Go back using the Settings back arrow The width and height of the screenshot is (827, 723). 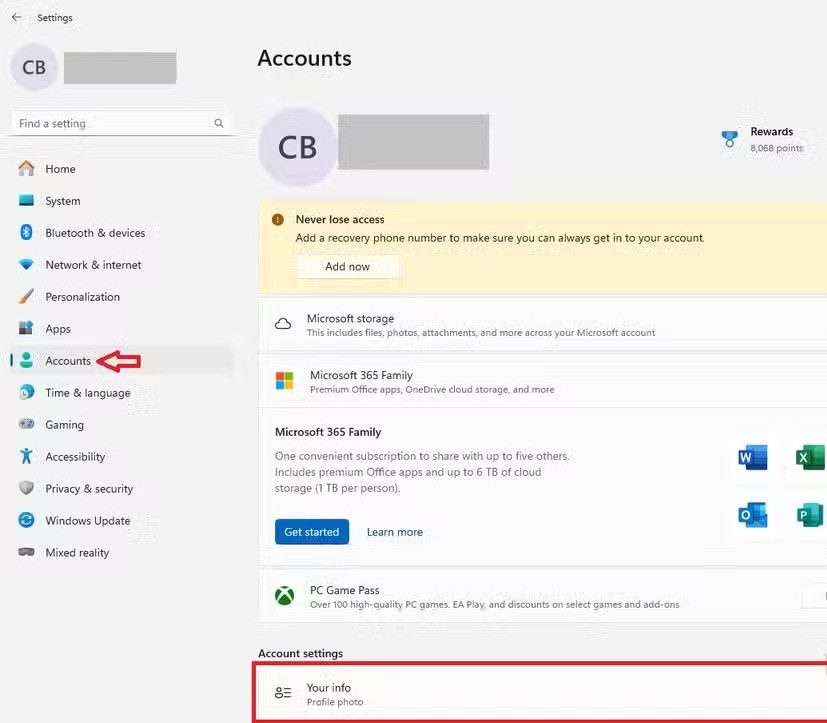[x=16, y=17]
